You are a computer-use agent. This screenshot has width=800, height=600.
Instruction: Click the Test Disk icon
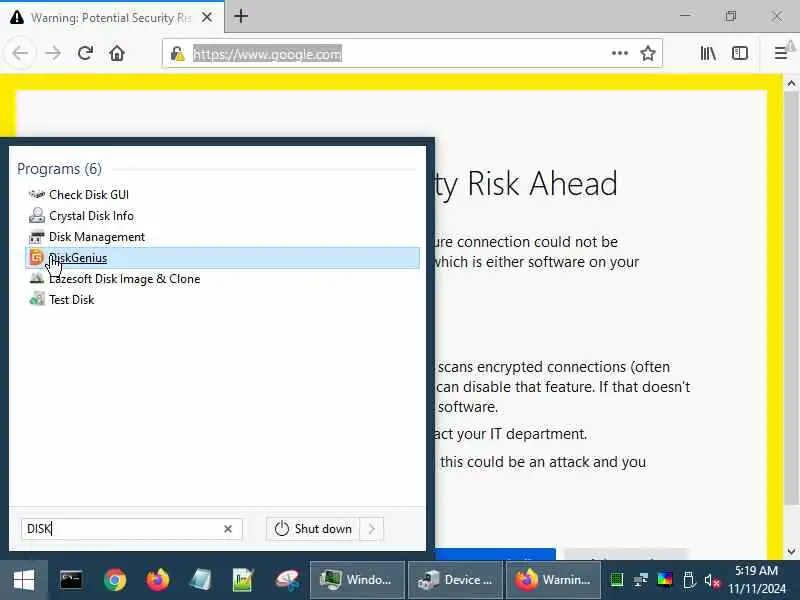click(37, 299)
